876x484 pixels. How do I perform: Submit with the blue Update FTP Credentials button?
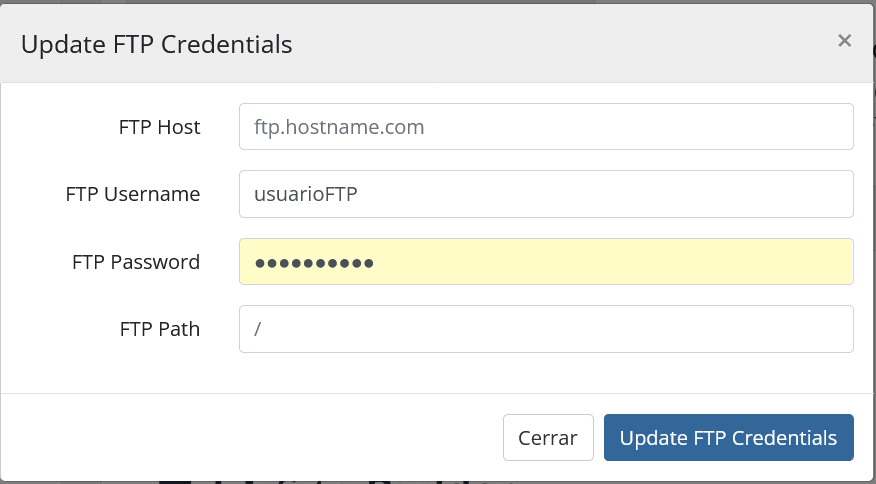pyautogui.click(x=728, y=438)
